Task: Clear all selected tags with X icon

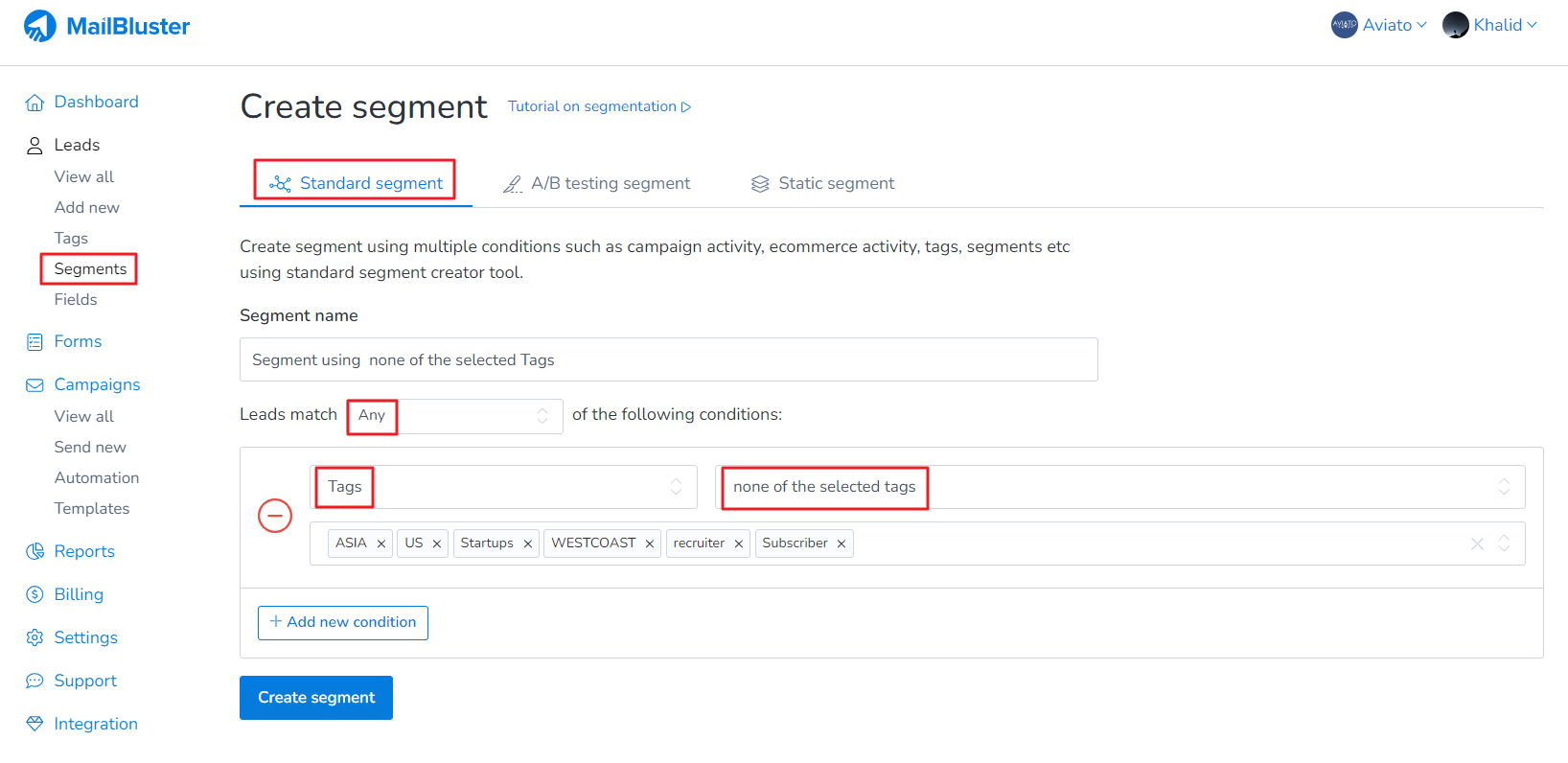Action: [x=1477, y=543]
